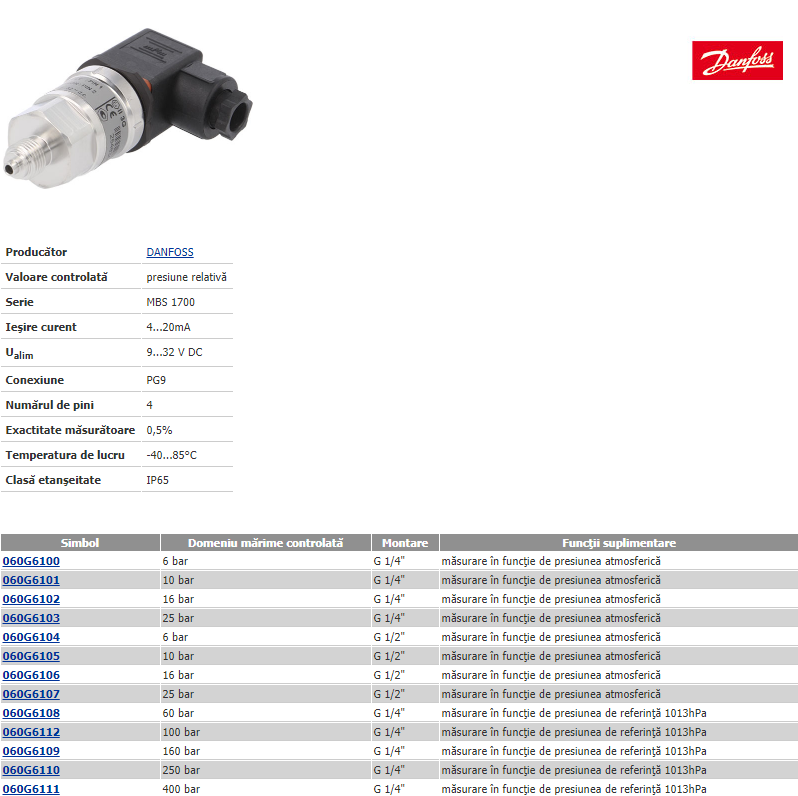
Task: Select the '0,5%' accuracy value
Action: (x=159, y=430)
